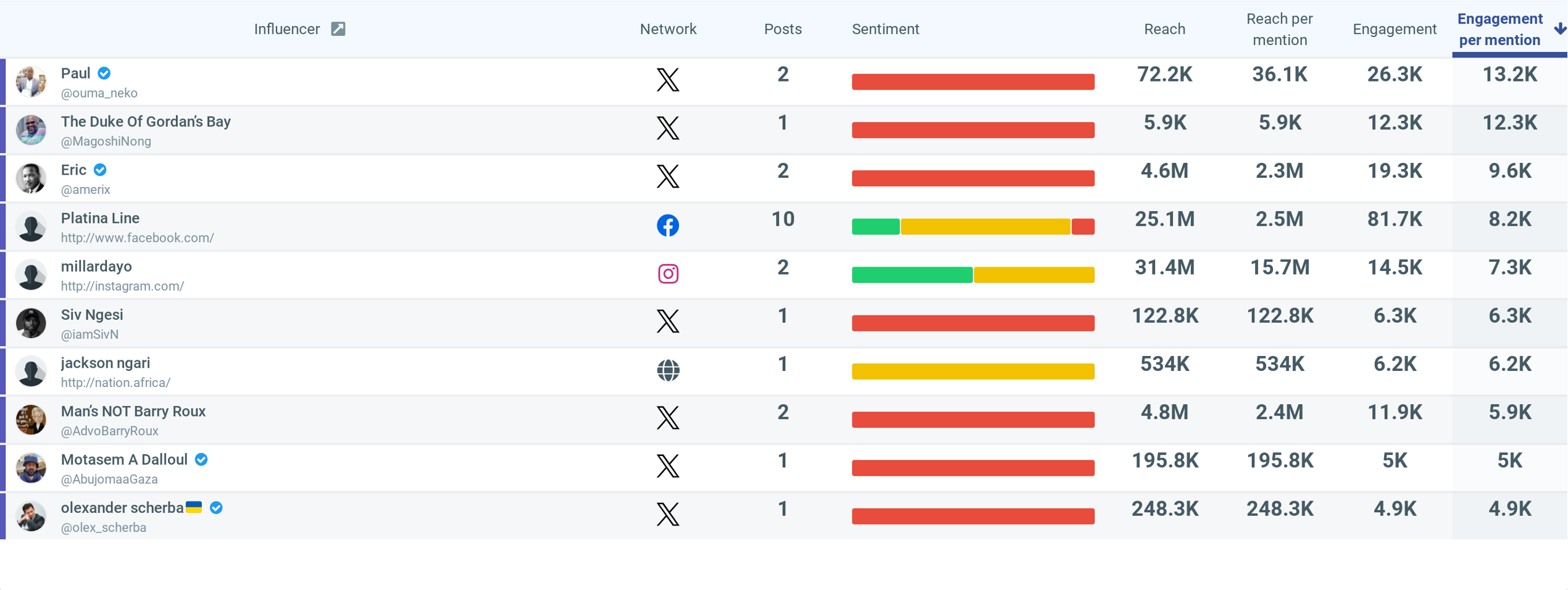Sort by the Engagement column header
The width and height of the screenshot is (1568, 590).
(1394, 29)
